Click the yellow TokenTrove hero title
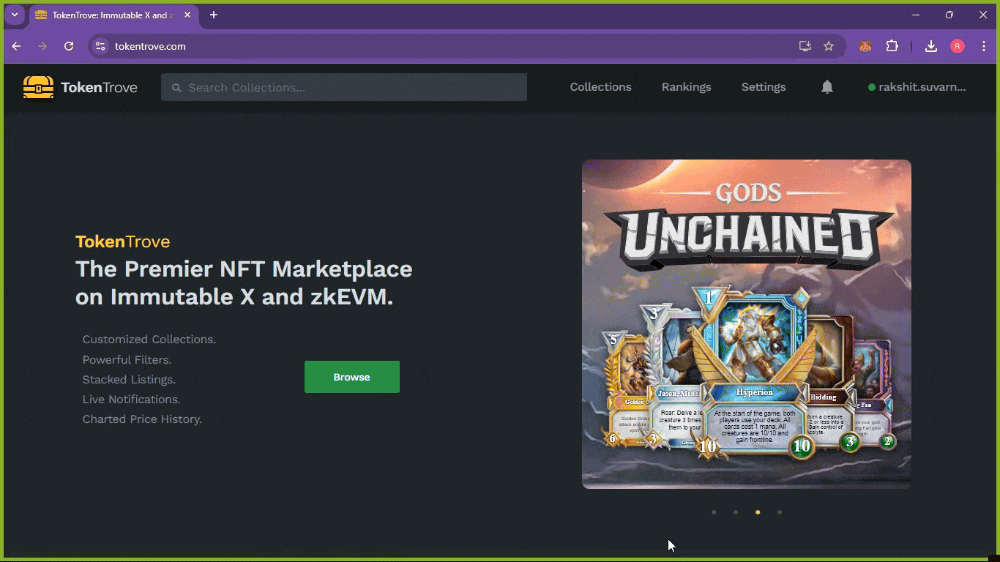This screenshot has width=1000, height=562. [x=122, y=242]
